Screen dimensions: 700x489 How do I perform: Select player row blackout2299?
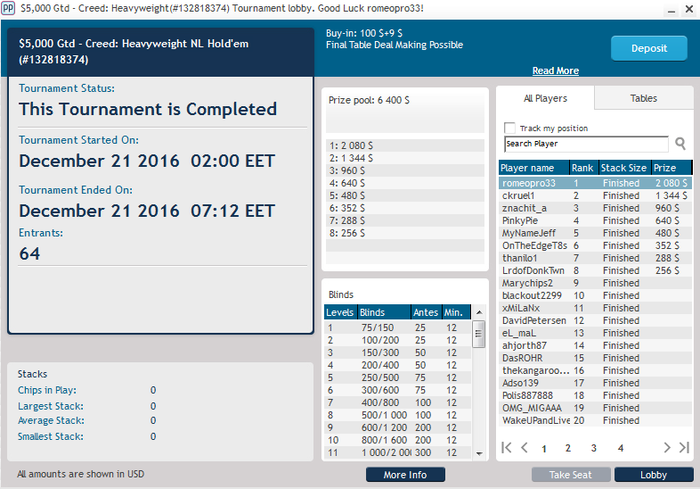click(595, 296)
